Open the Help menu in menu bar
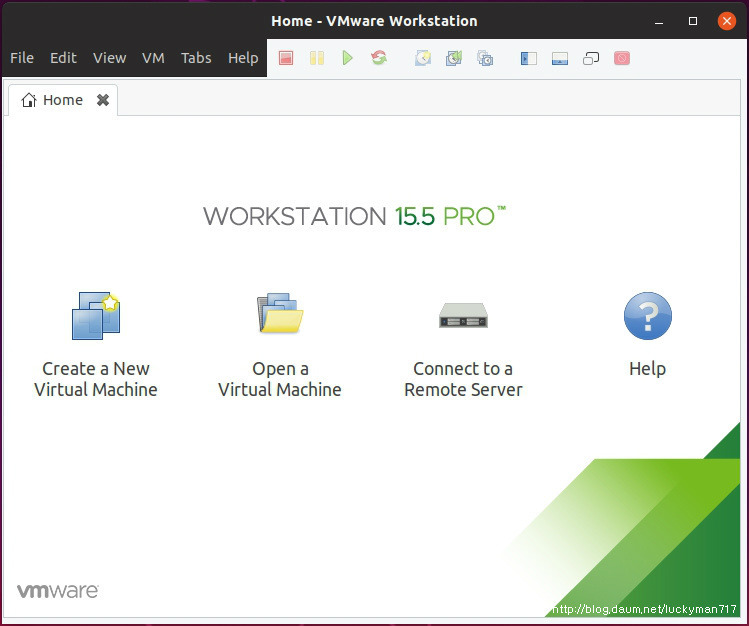The image size is (749, 626). (243, 58)
